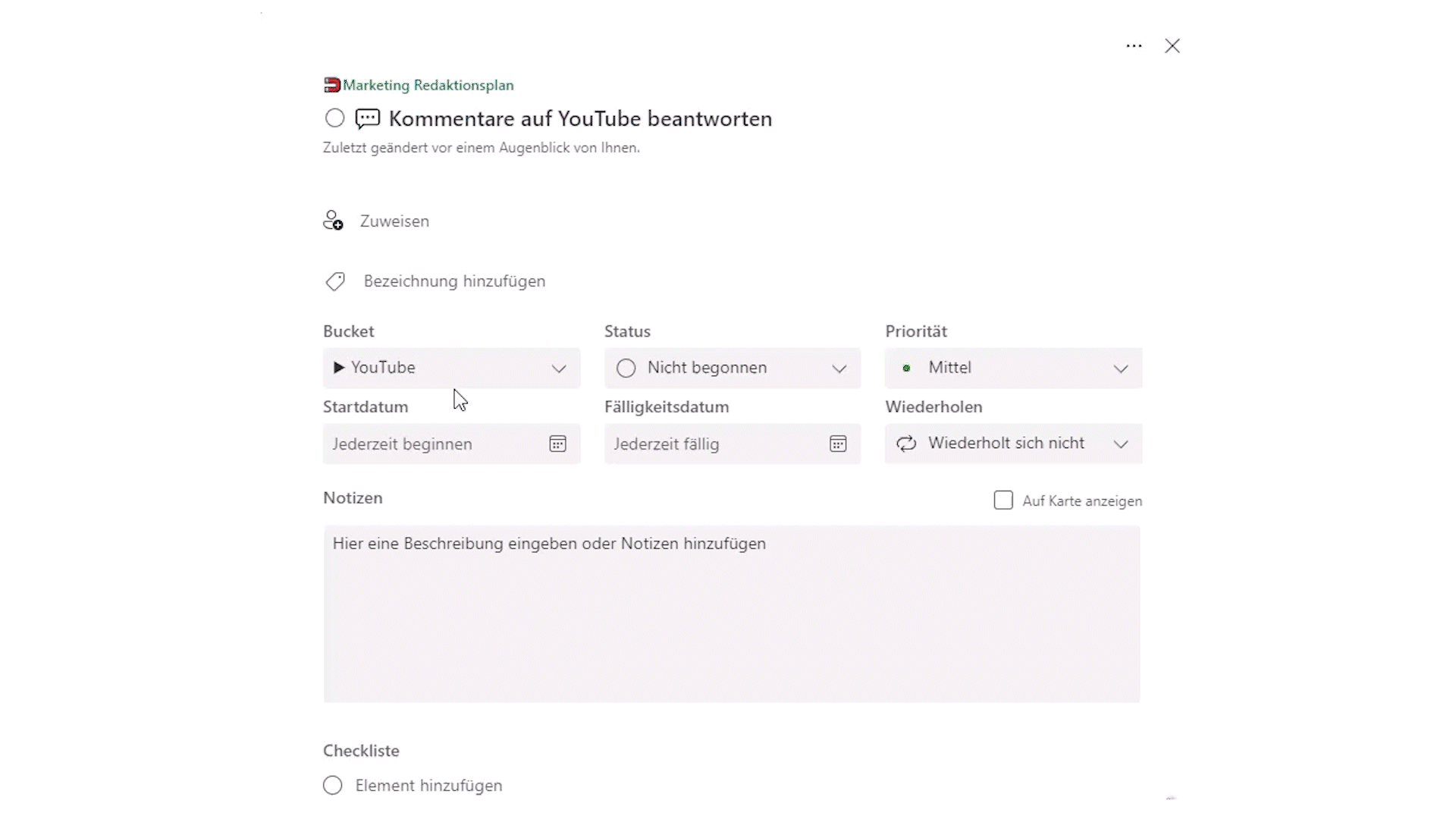Click the repeat/recurrence icon
Image resolution: width=1456 pixels, height=819 pixels.
click(x=906, y=443)
